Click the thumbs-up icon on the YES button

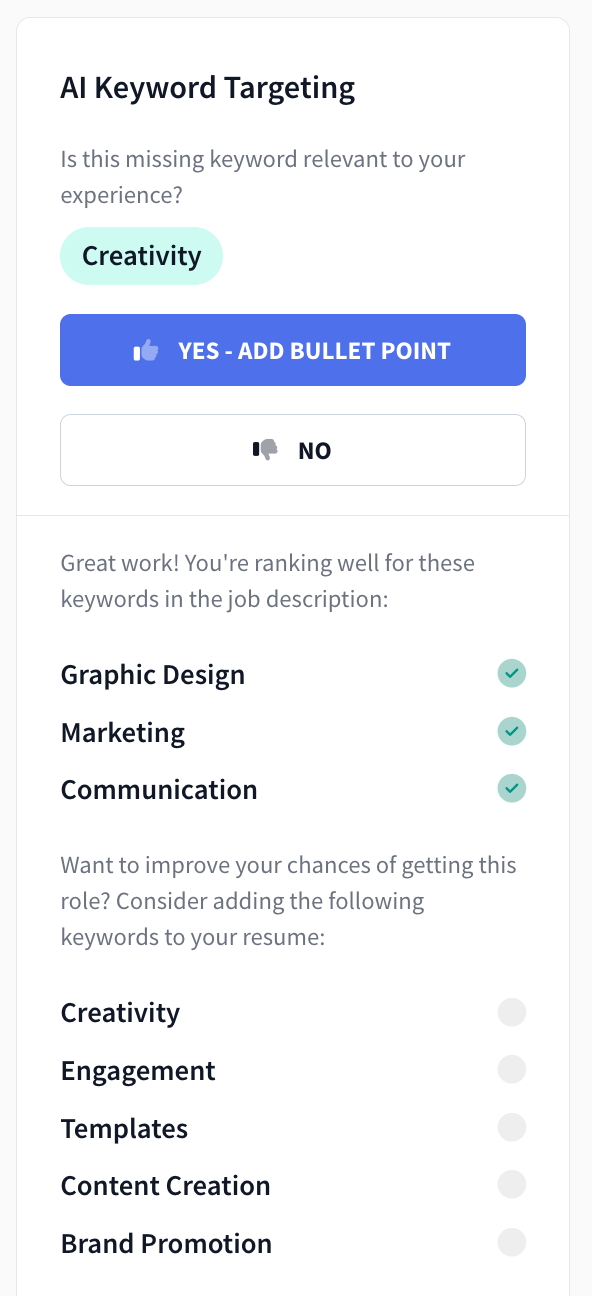pyautogui.click(x=144, y=349)
